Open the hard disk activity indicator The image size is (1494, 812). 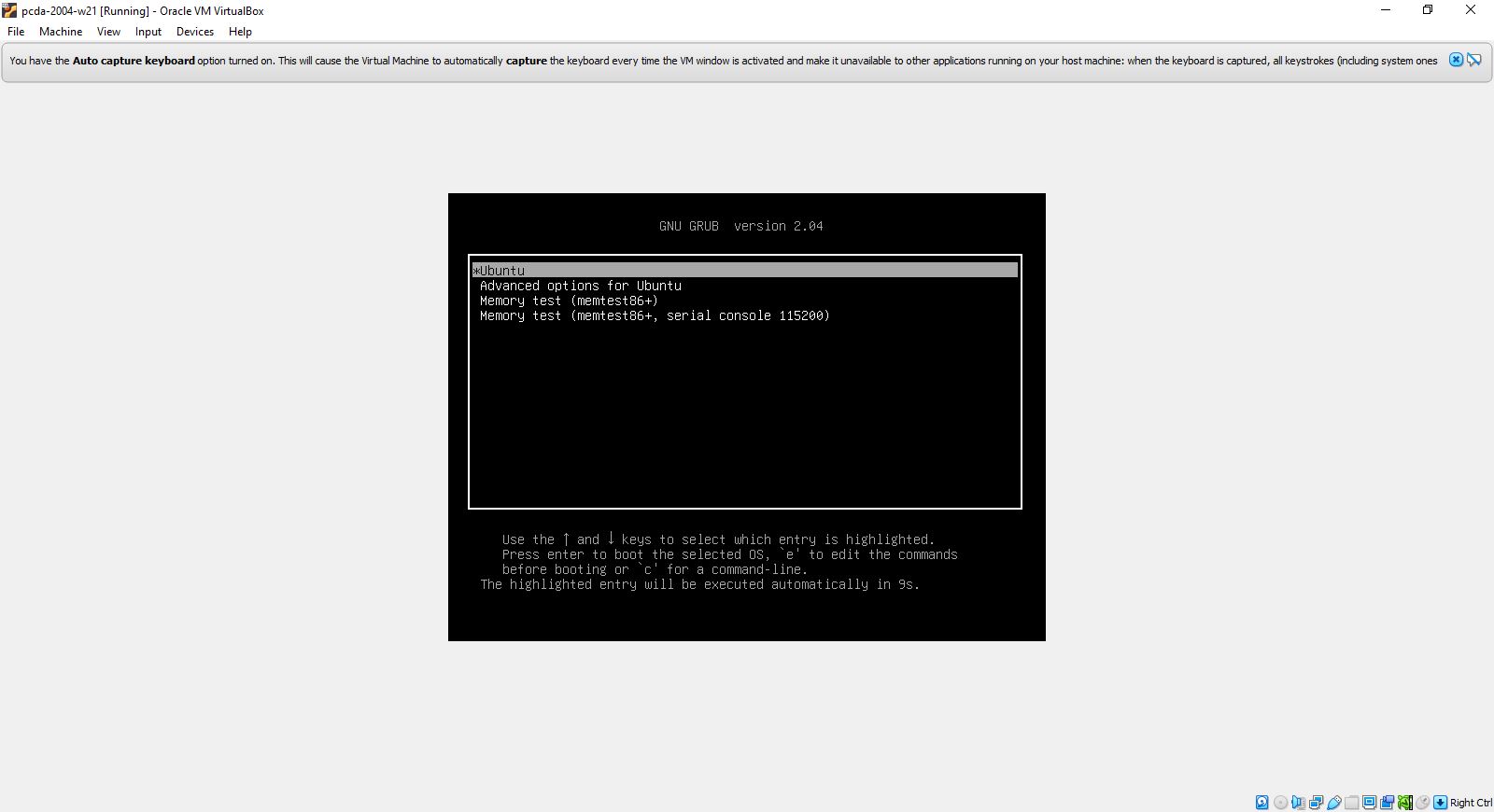1262,803
